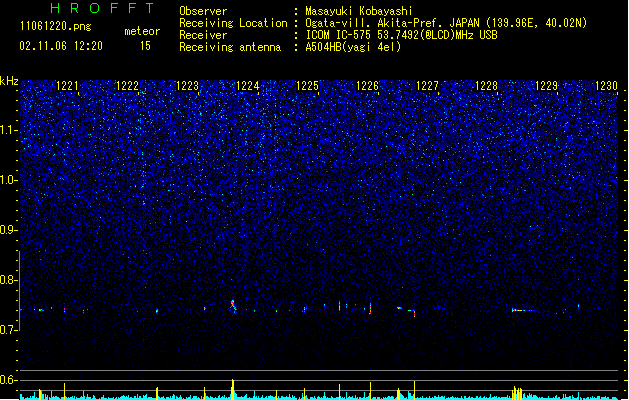Click the 1224 time marker
This screenshot has width=629, height=400.
coord(247,86)
